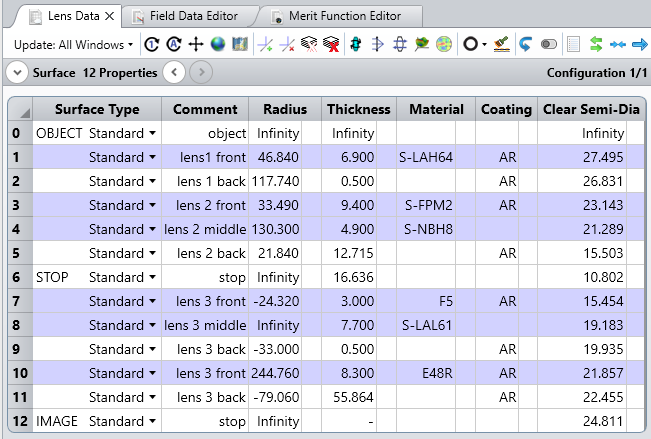651x439 pixels.
Task: Click the Update once (circled 1) icon
Action: [152, 44]
